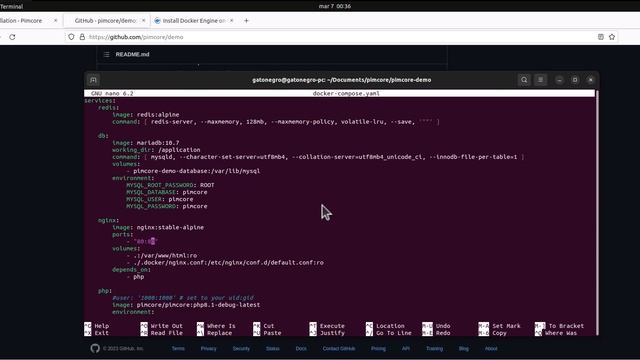Viewport: 640px width, 360px height.
Task: Click the shield tracking protection icon
Action: pos(71,37)
